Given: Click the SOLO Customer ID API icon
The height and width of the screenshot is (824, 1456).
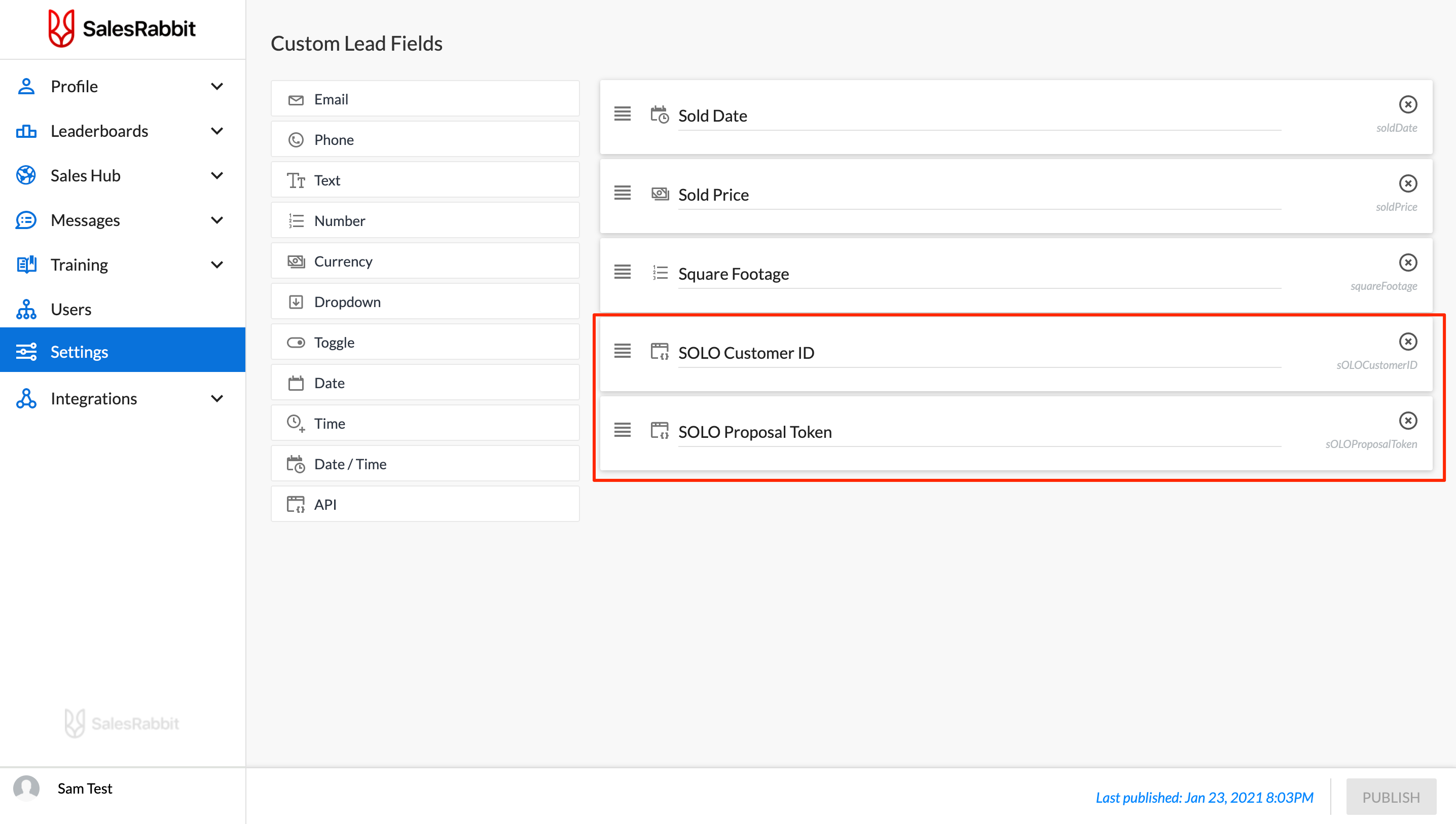Looking at the screenshot, I should pyautogui.click(x=660, y=352).
